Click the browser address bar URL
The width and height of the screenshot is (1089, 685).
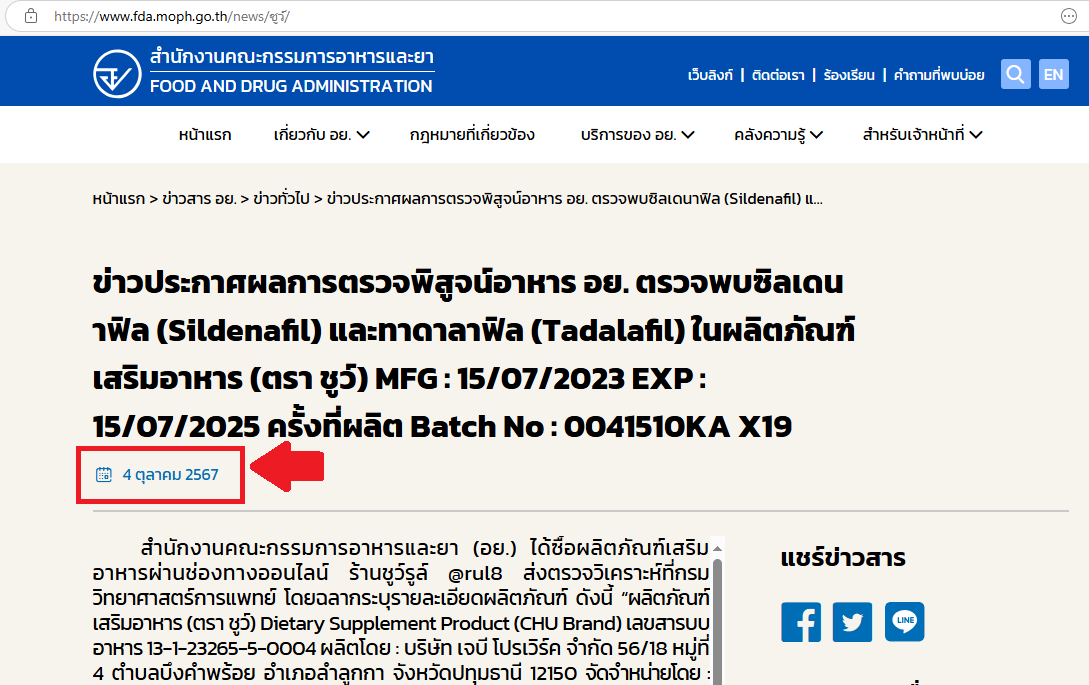coord(172,16)
